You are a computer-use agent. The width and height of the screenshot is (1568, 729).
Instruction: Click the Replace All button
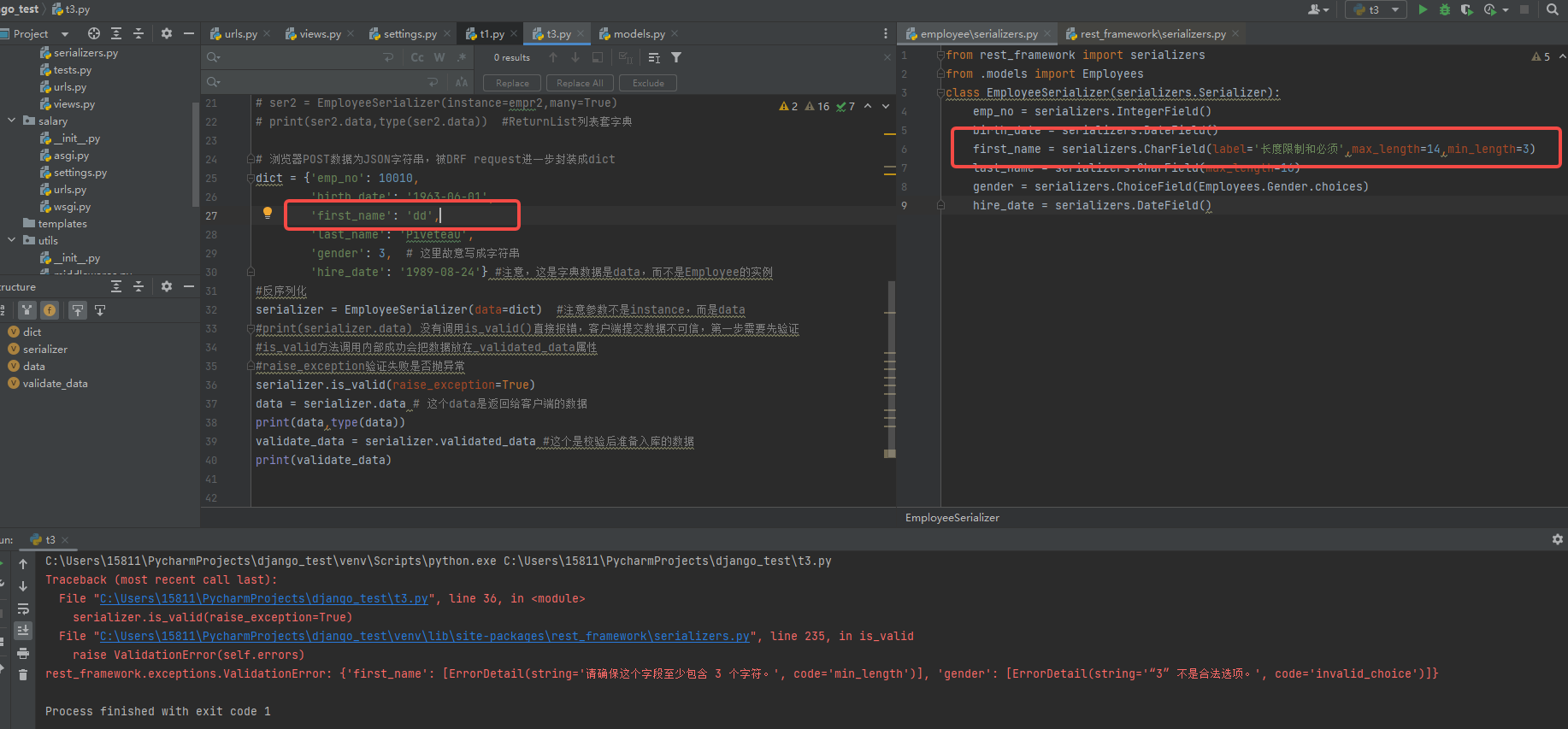[580, 83]
